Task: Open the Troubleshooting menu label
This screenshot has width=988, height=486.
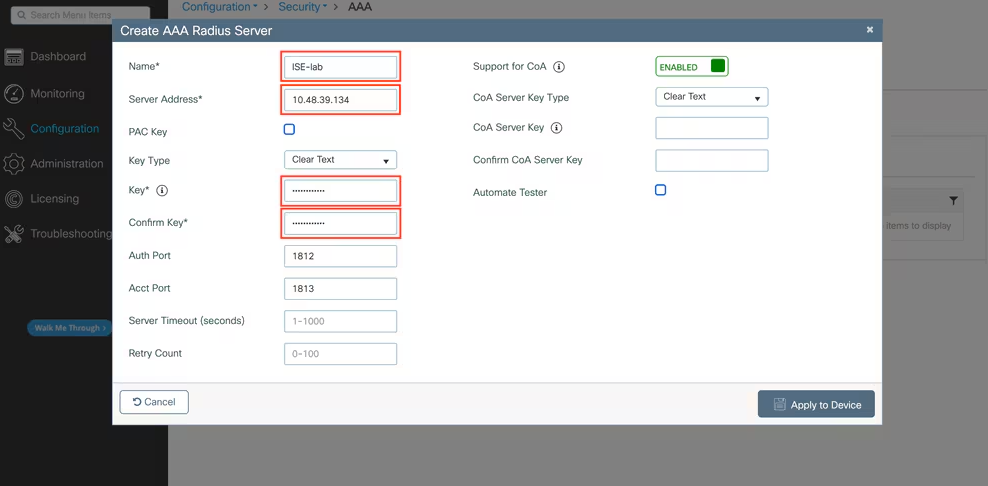Action: (71, 234)
